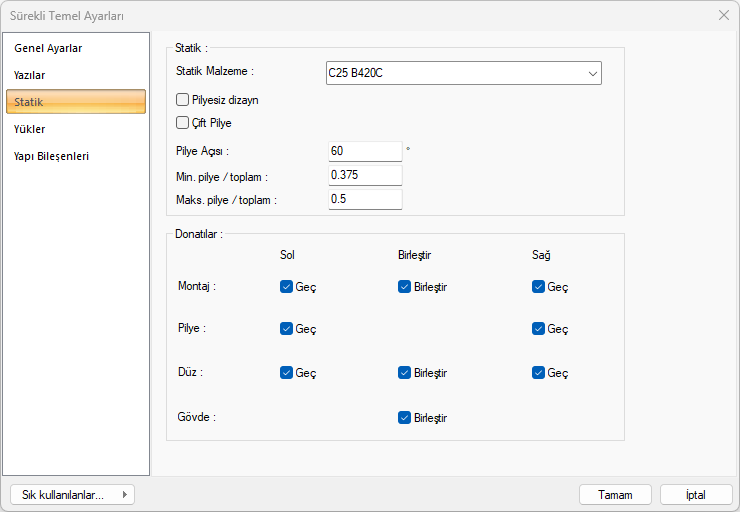Enable the Çift Pilye option
The height and width of the screenshot is (512, 740).
183,123
